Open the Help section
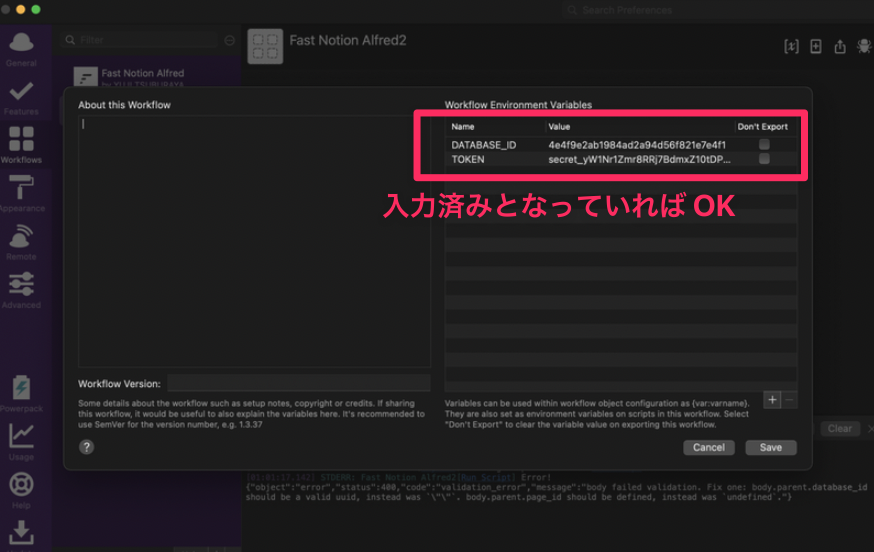This screenshot has width=874, height=552. pos(21,491)
